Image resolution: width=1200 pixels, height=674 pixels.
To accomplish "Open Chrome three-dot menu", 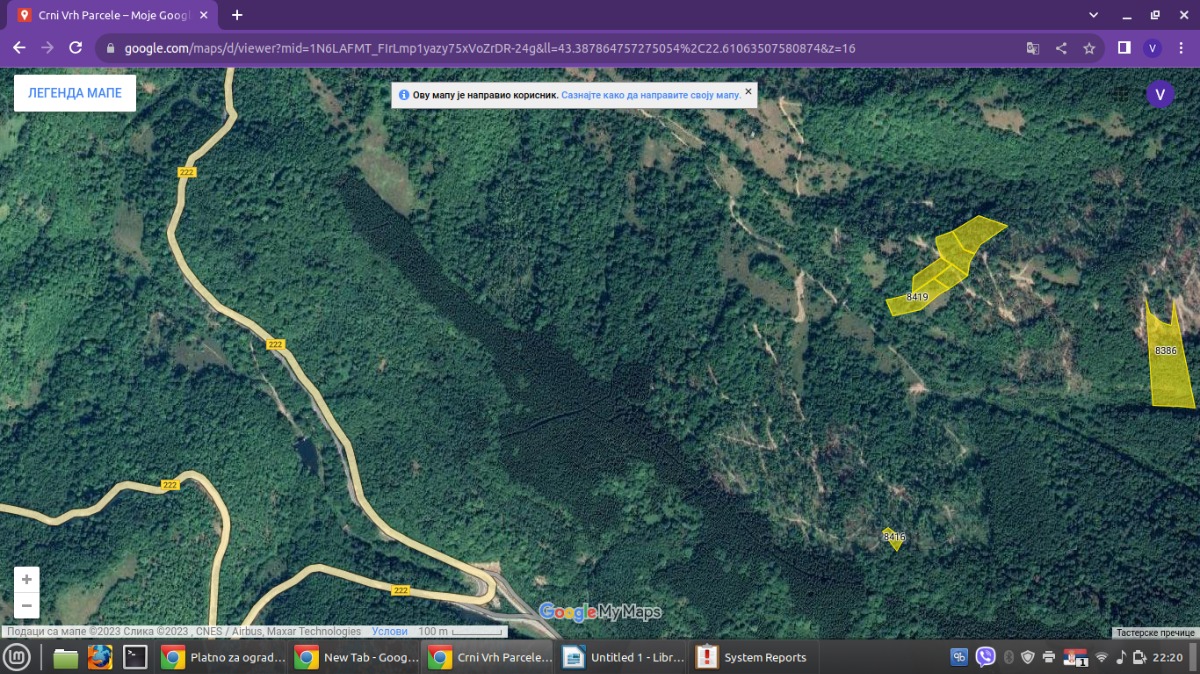I will (1180, 48).
